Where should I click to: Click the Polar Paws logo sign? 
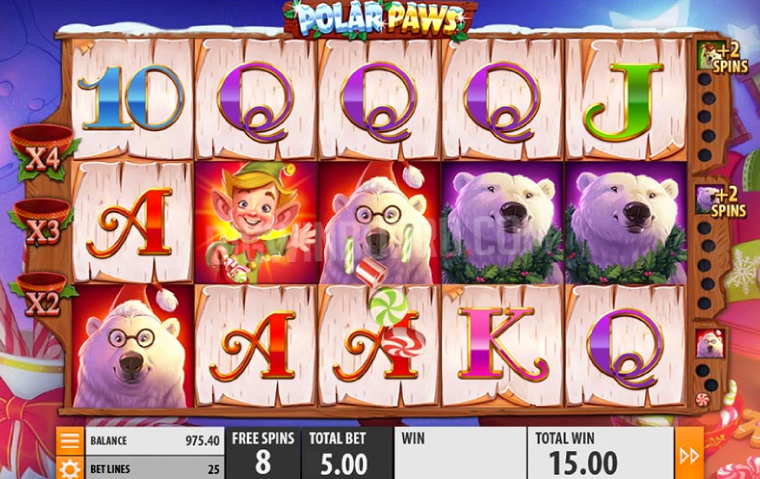380,19
